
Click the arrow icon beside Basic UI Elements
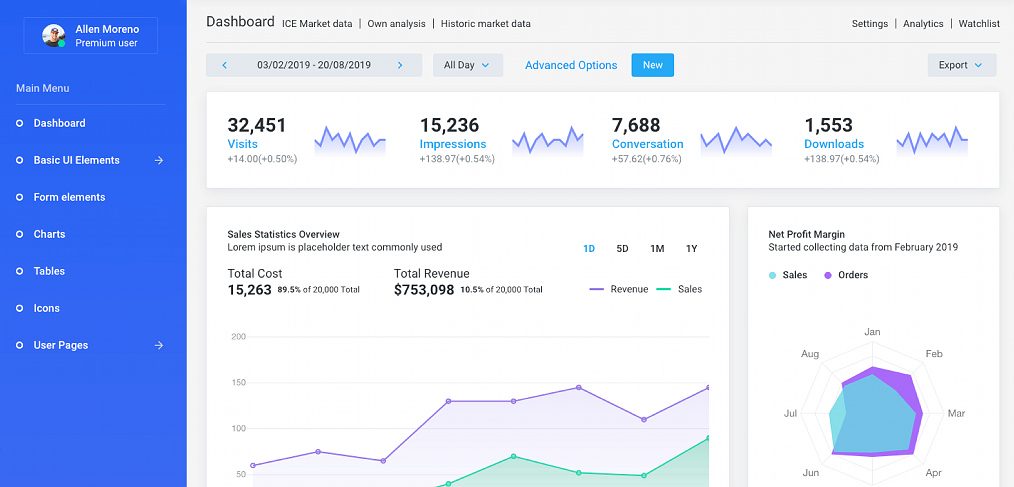[x=158, y=160]
